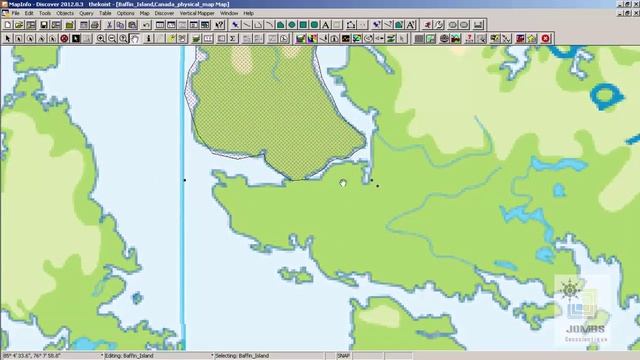Click the Print icon
This screenshot has width=640, height=360.
coord(95,25)
